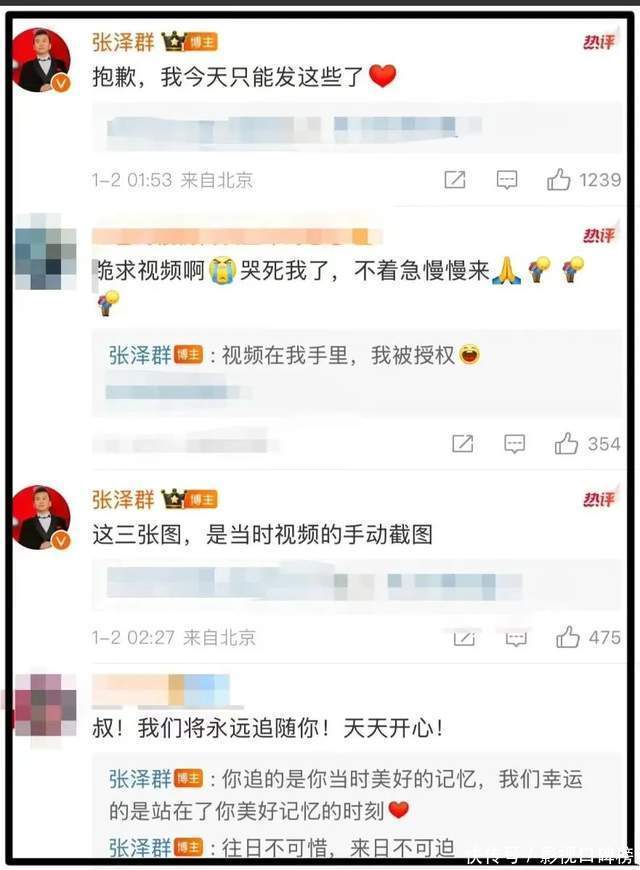The width and height of the screenshot is (640, 870).
Task: Open the blurred avatar of second commenter
Action: coord(46,251)
